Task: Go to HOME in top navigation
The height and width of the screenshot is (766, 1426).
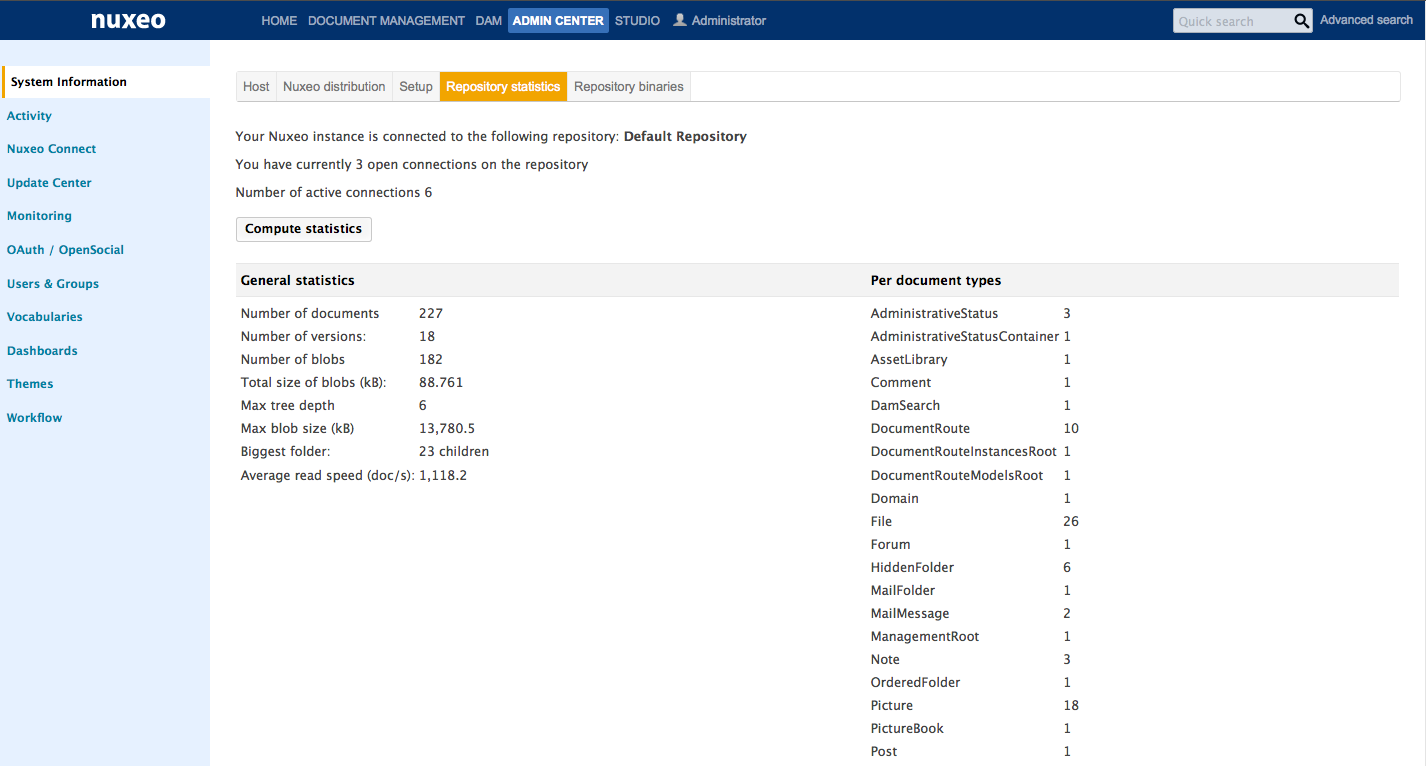Action: click(x=279, y=20)
